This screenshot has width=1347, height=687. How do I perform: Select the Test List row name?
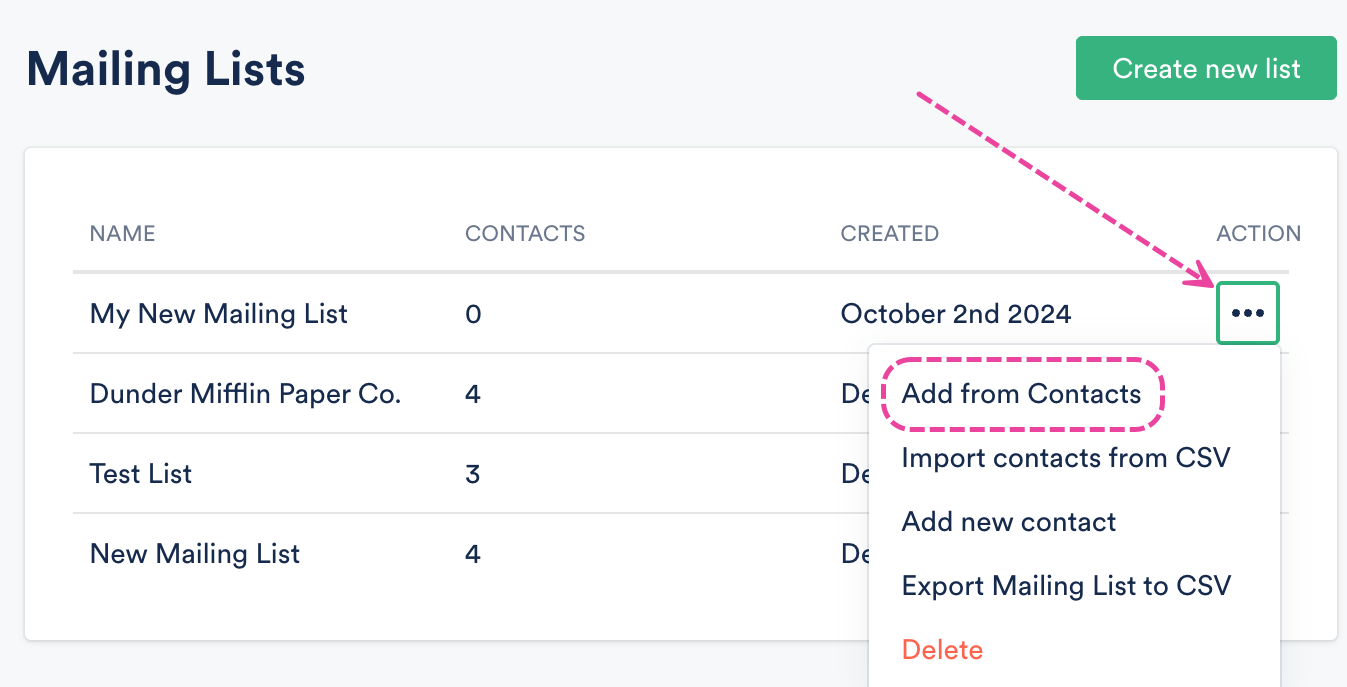pos(141,474)
